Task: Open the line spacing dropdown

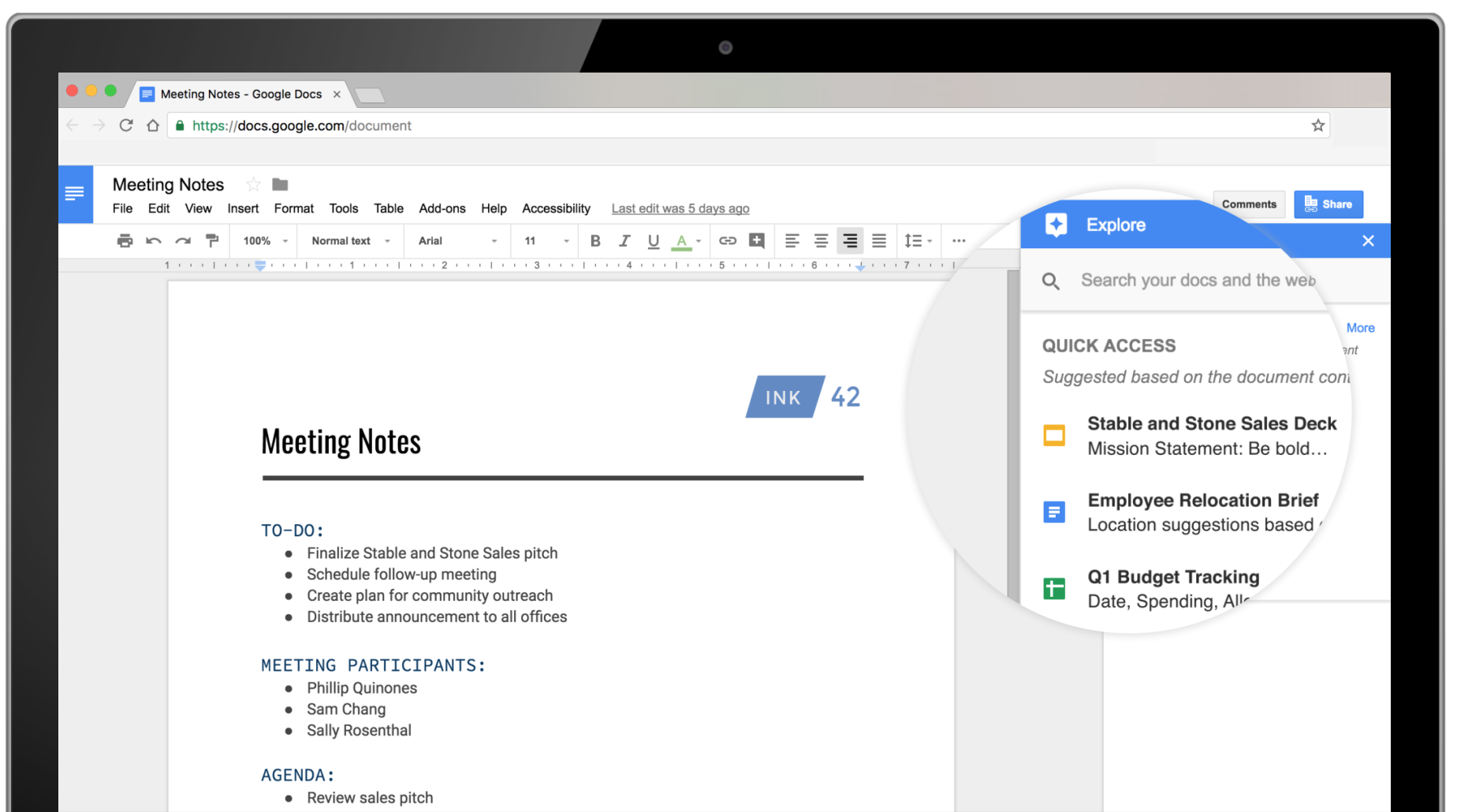Action: 919,241
